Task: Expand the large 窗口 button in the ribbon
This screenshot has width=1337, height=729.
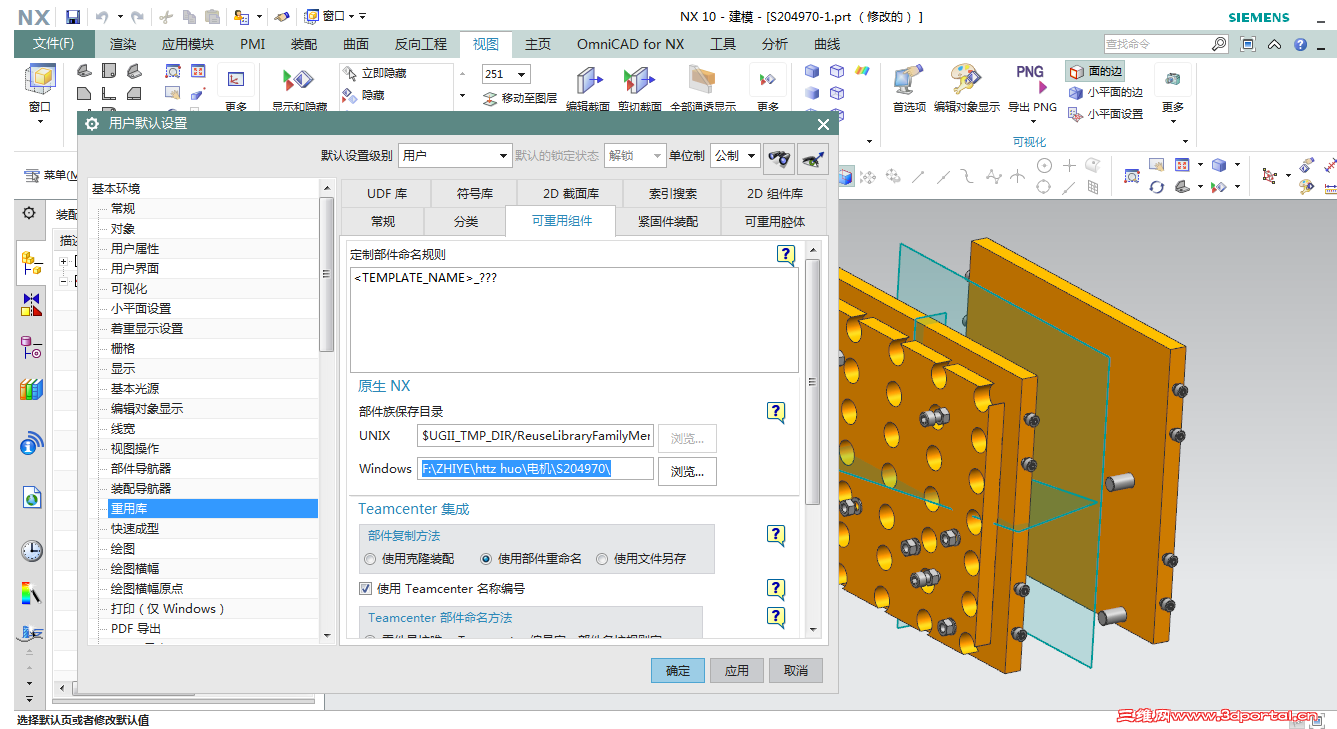Action: click(40, 94)
